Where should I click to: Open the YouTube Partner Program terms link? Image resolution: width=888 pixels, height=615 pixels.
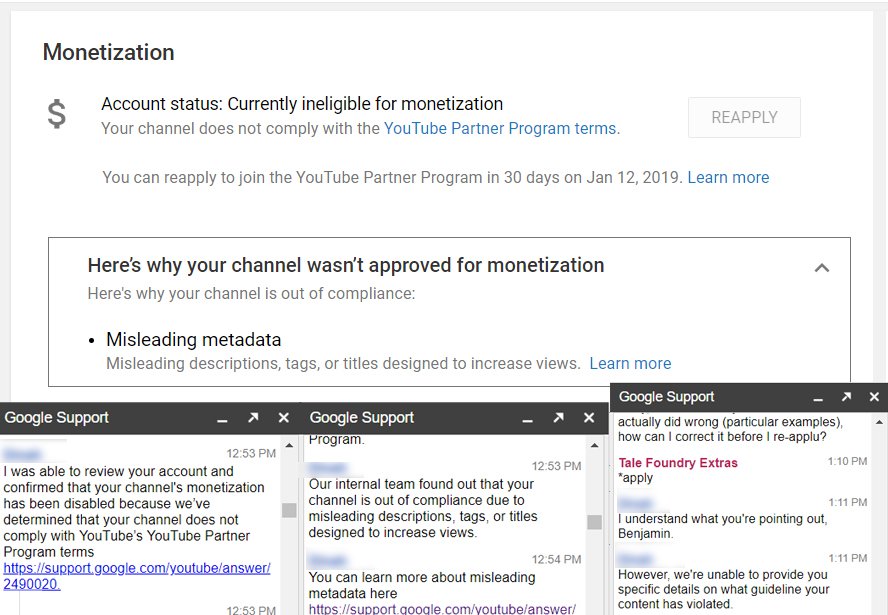(500, 129)
